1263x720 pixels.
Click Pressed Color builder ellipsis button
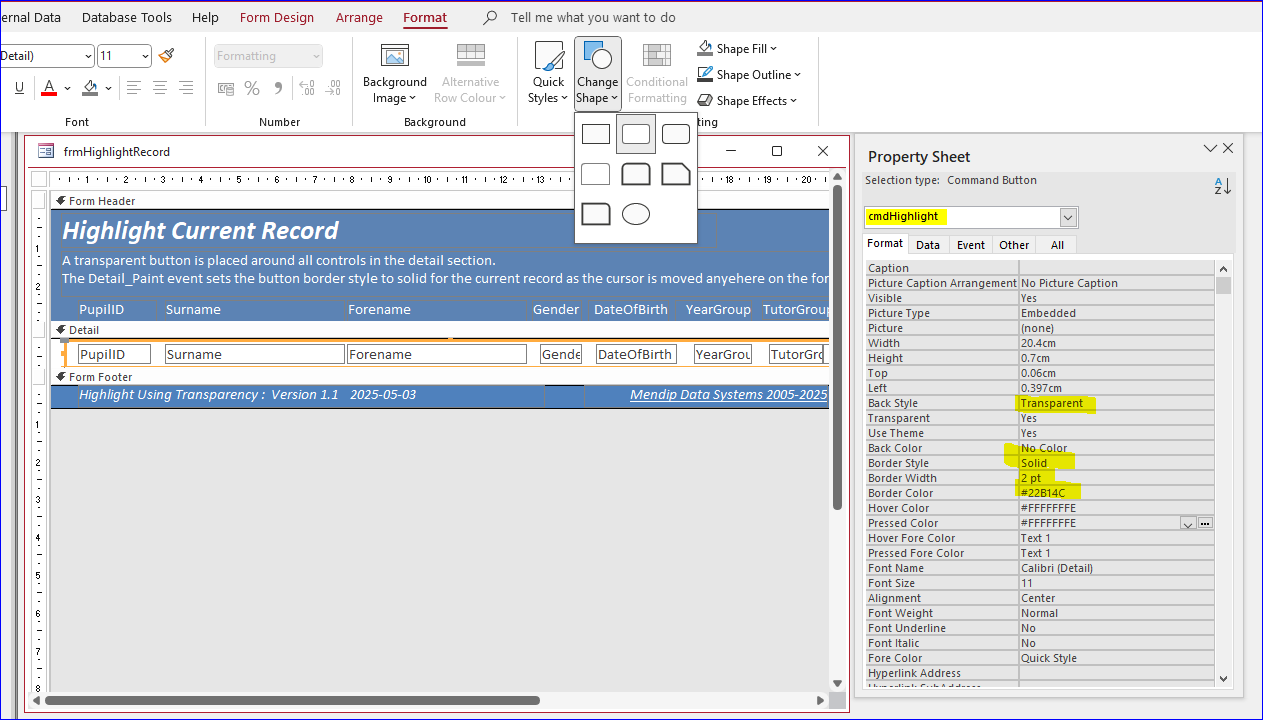(x=1205, y=523)
